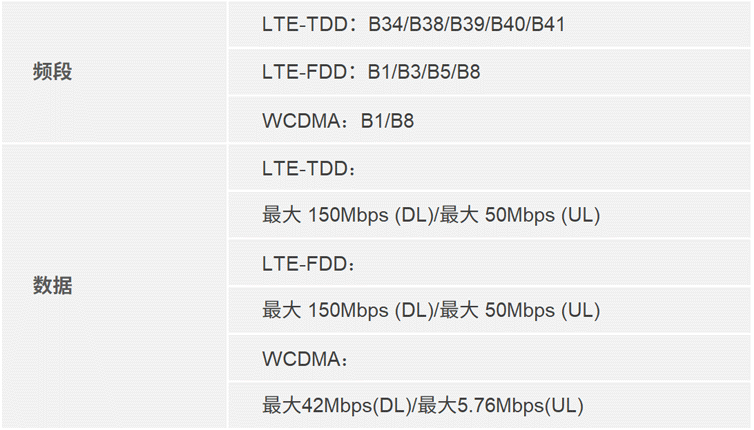
Task: Click the LTE-FDD label in data section
Action: point(309,264)
